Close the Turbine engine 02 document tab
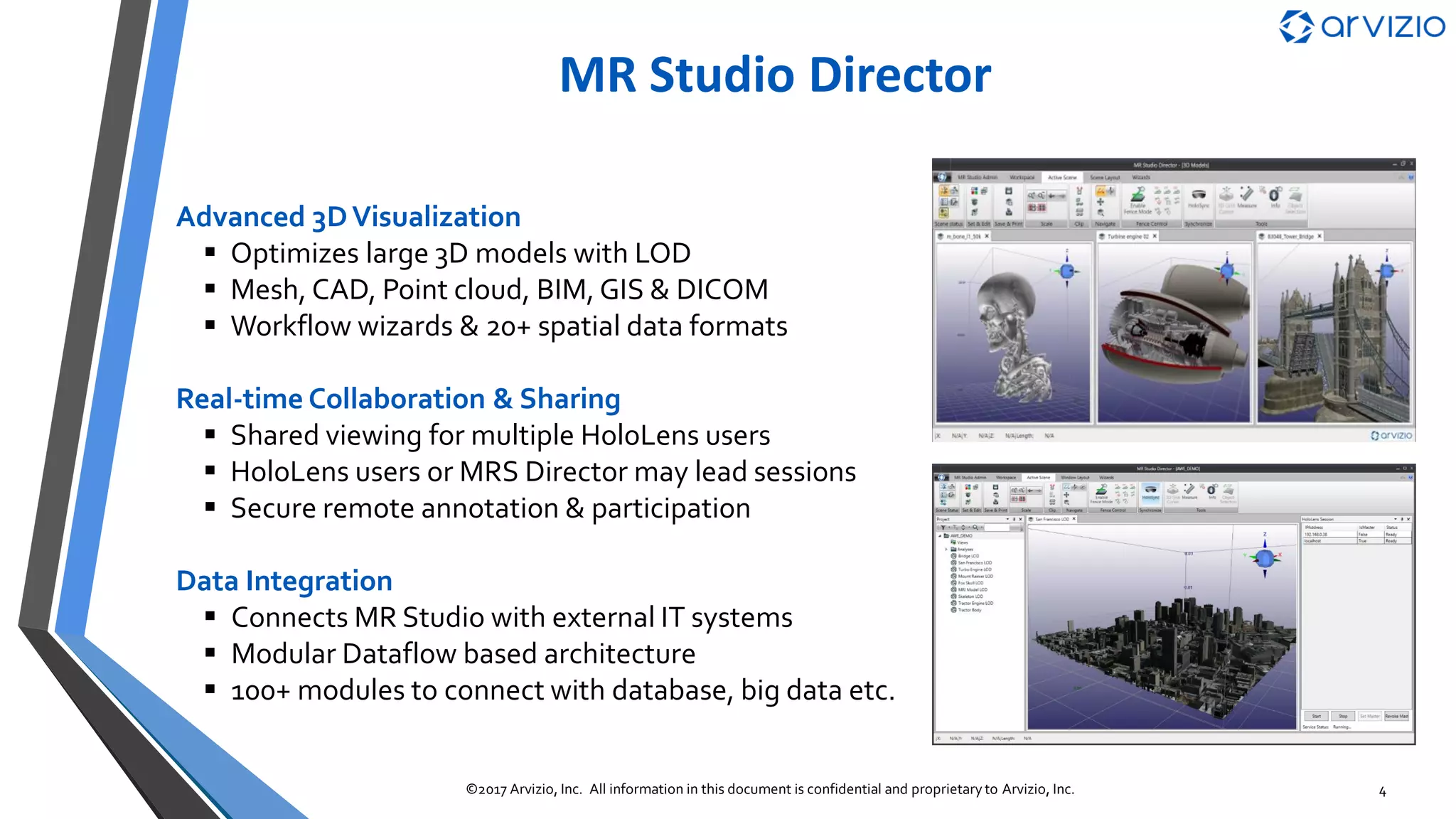The image size is (1456, 819). coord(1155,236)
